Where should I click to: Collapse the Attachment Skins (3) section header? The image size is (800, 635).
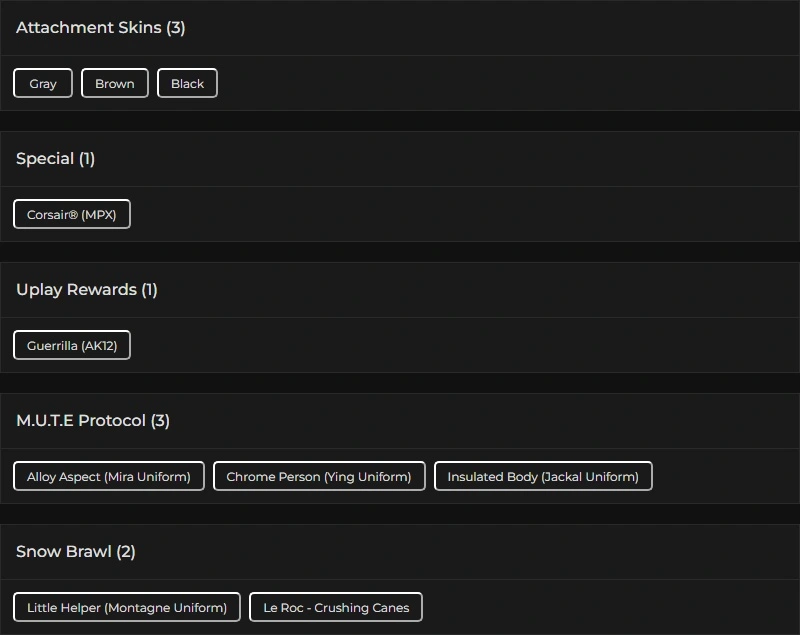click(x=101, y=28)
